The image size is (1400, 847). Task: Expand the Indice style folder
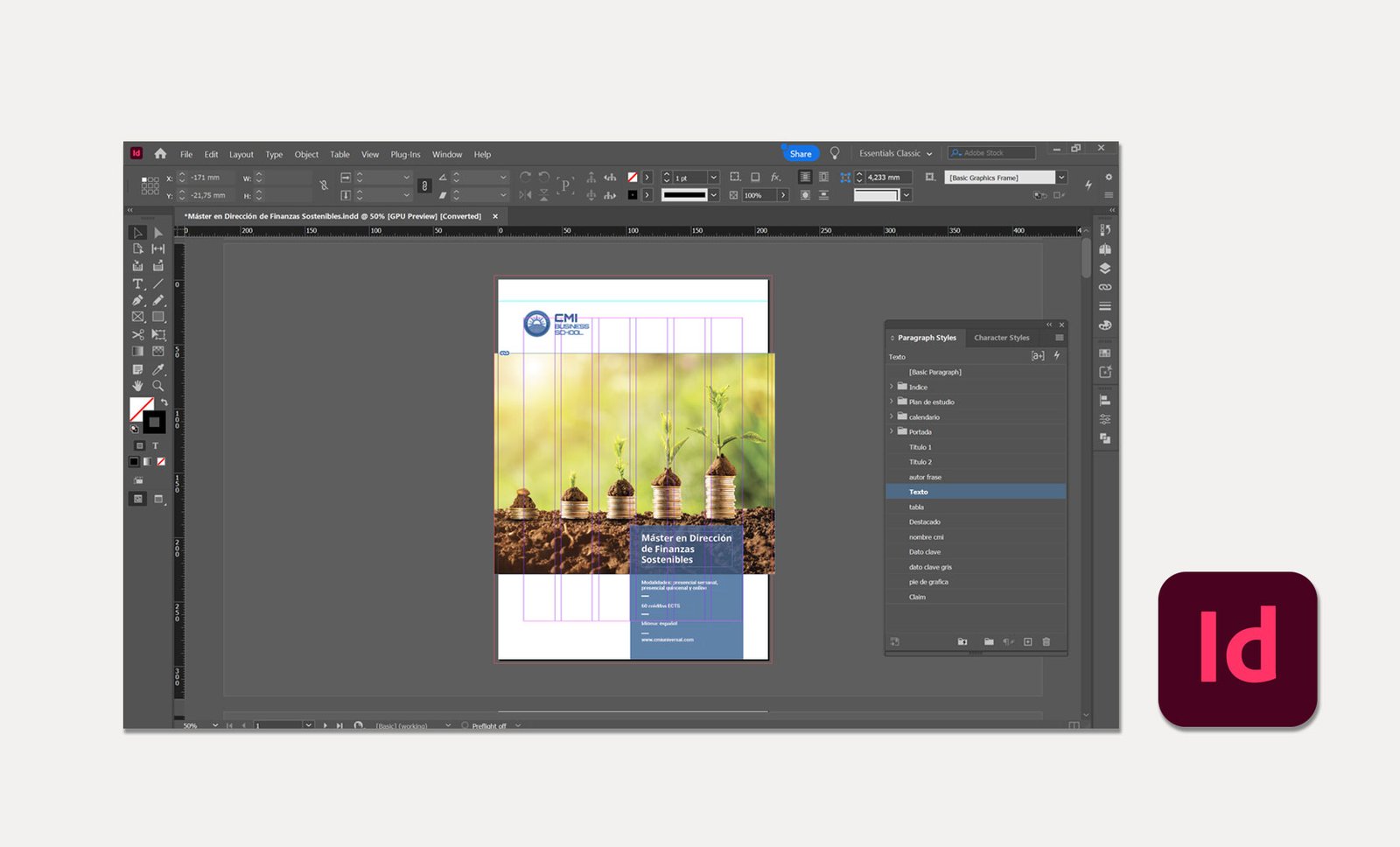(x=892, y=387)
